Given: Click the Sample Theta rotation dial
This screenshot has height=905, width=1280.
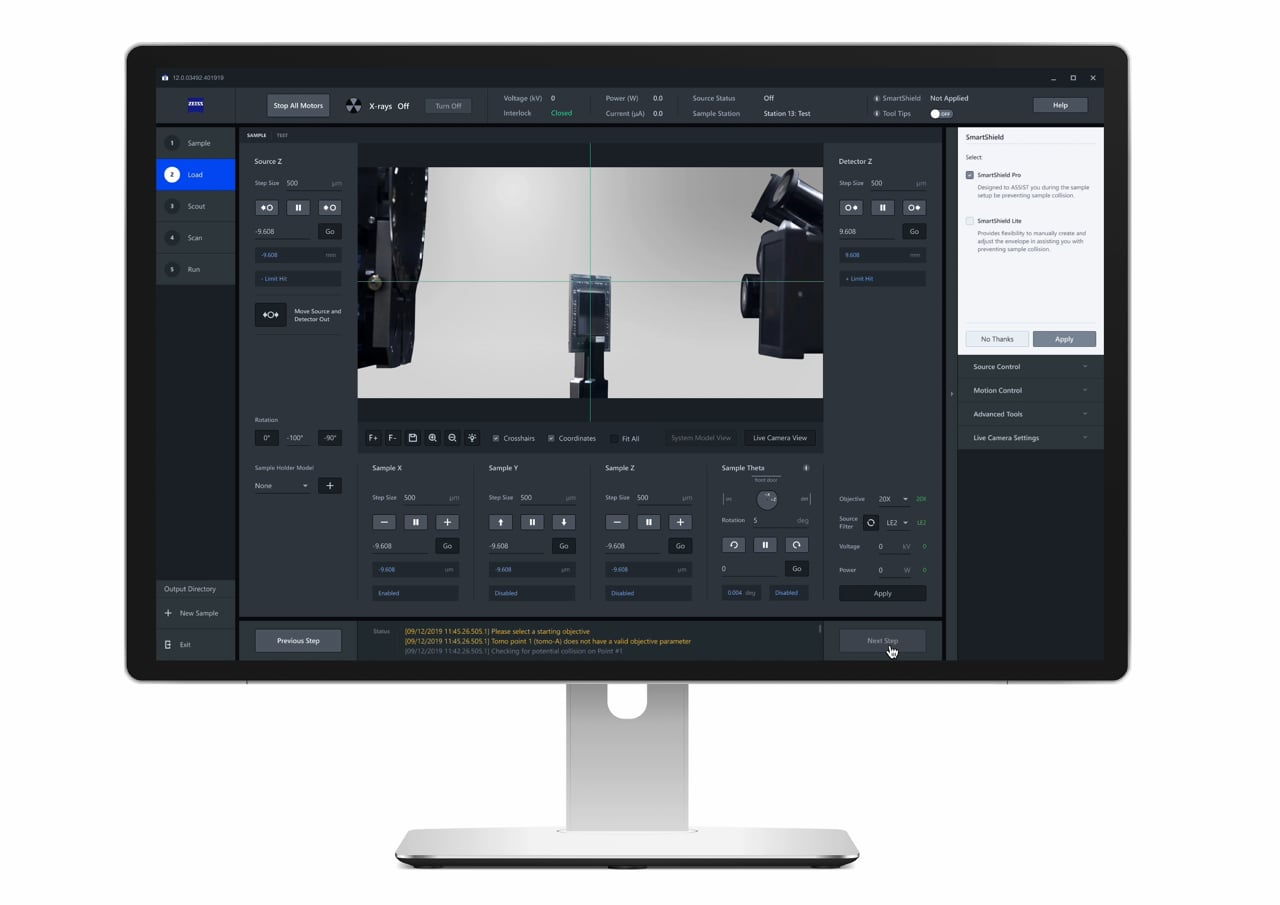Looking at the screenshot, I should 767,499.
